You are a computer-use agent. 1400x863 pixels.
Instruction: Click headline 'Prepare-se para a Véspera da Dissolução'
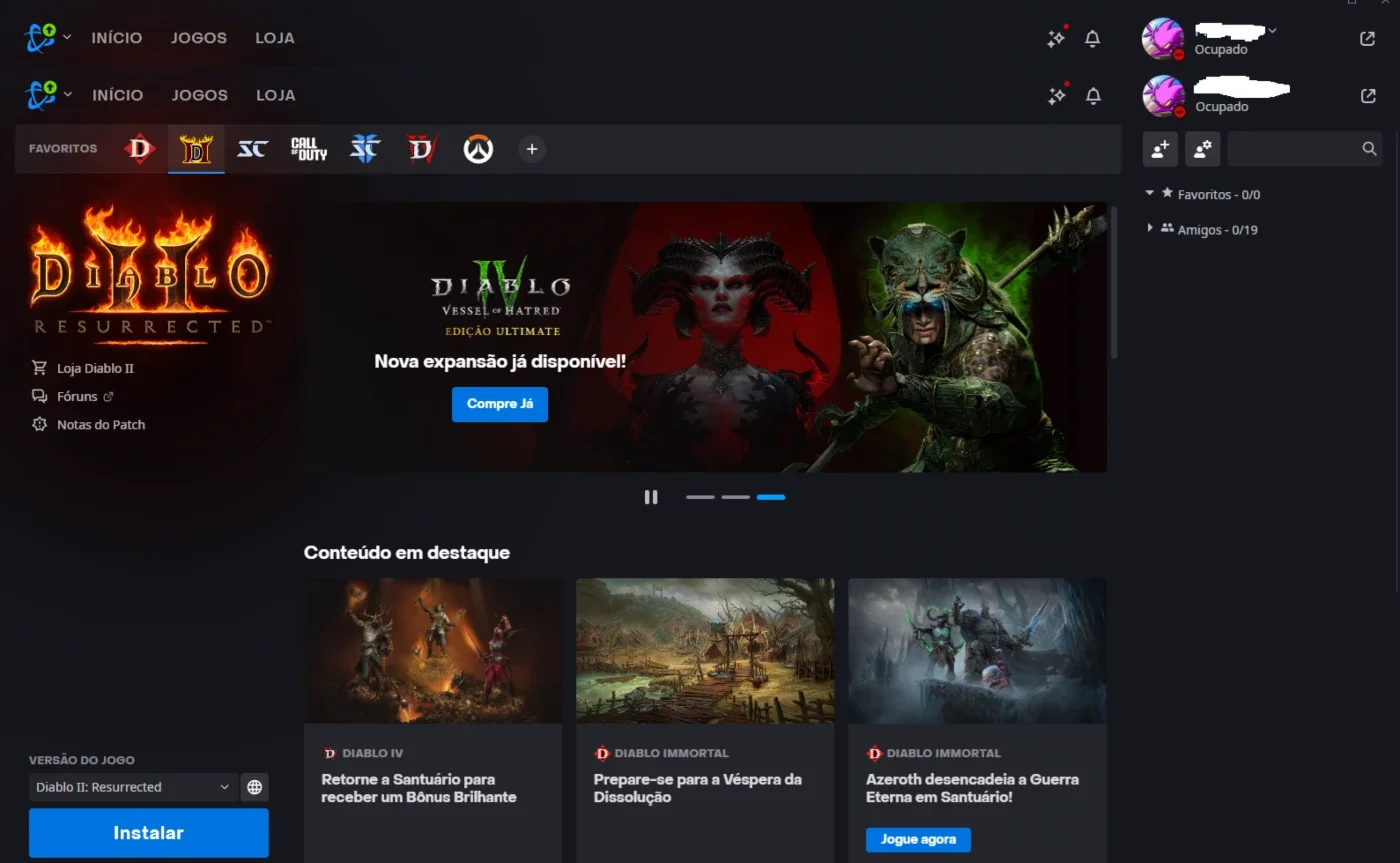698,788
